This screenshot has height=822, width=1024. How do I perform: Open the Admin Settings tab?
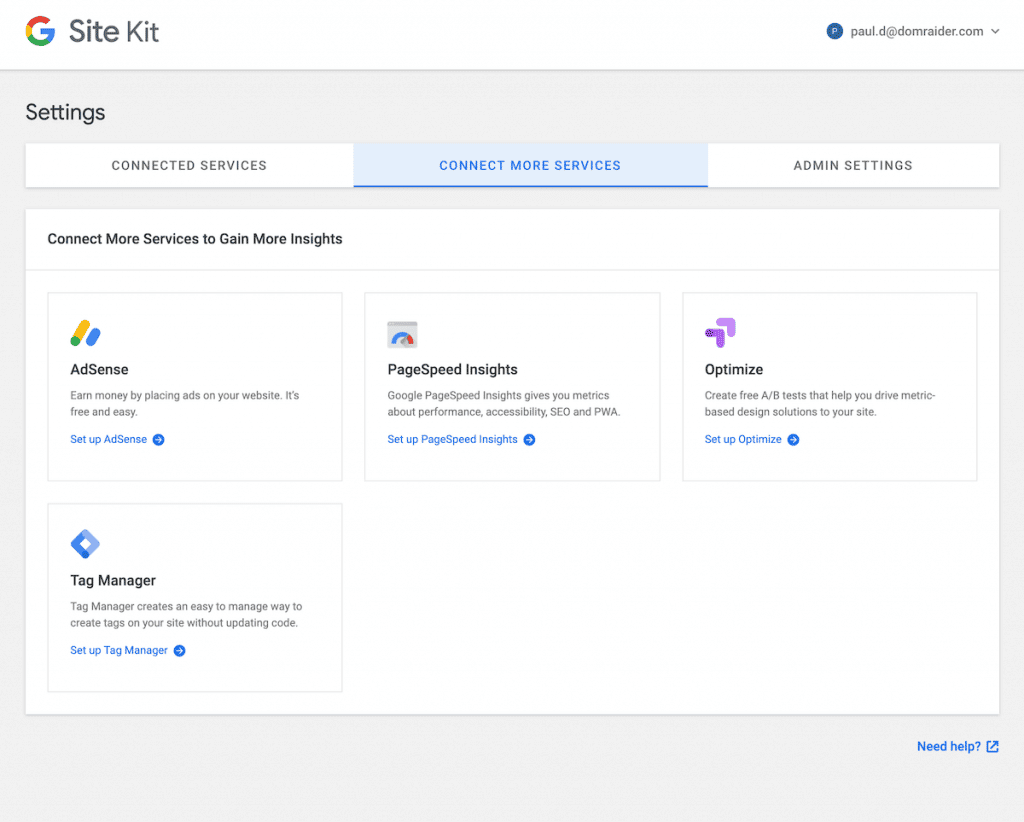point(853,166)
